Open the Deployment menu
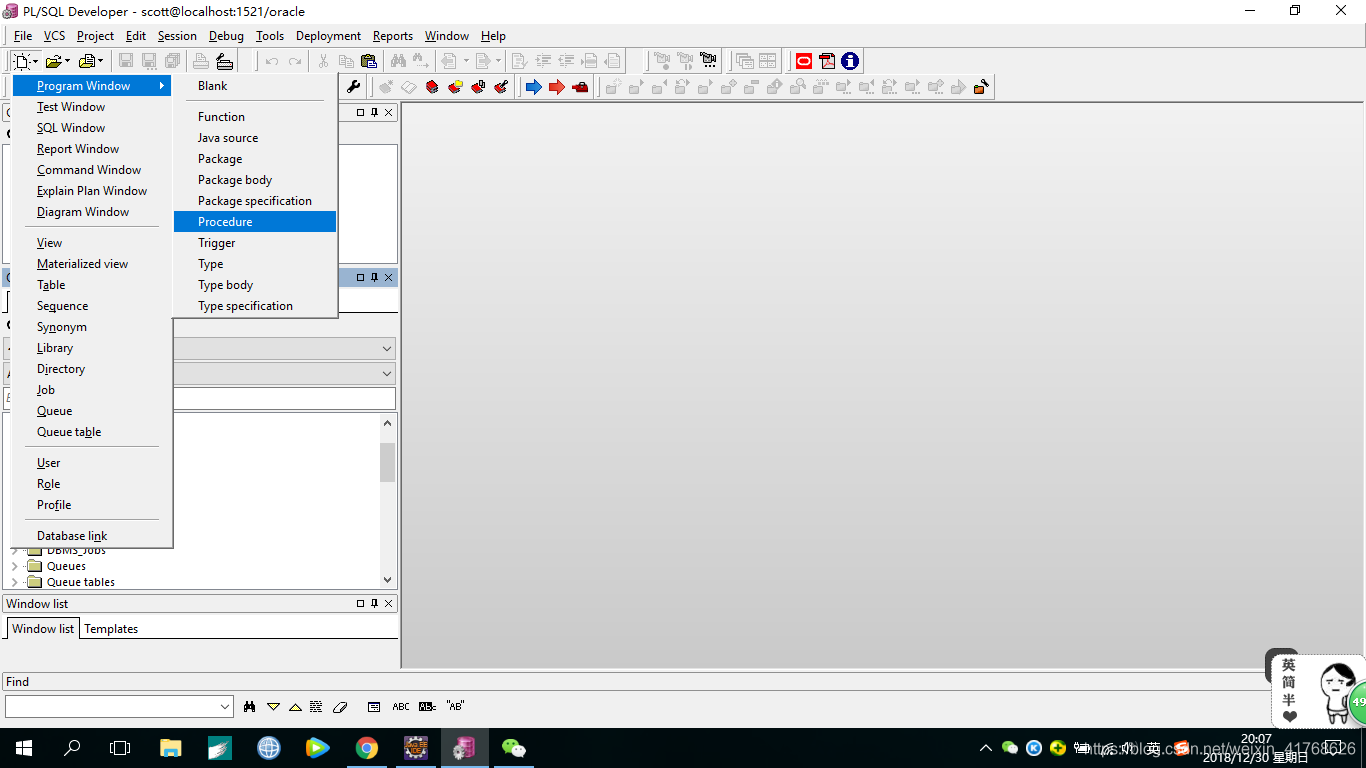The image size is (1366, 768). (328, 36)
